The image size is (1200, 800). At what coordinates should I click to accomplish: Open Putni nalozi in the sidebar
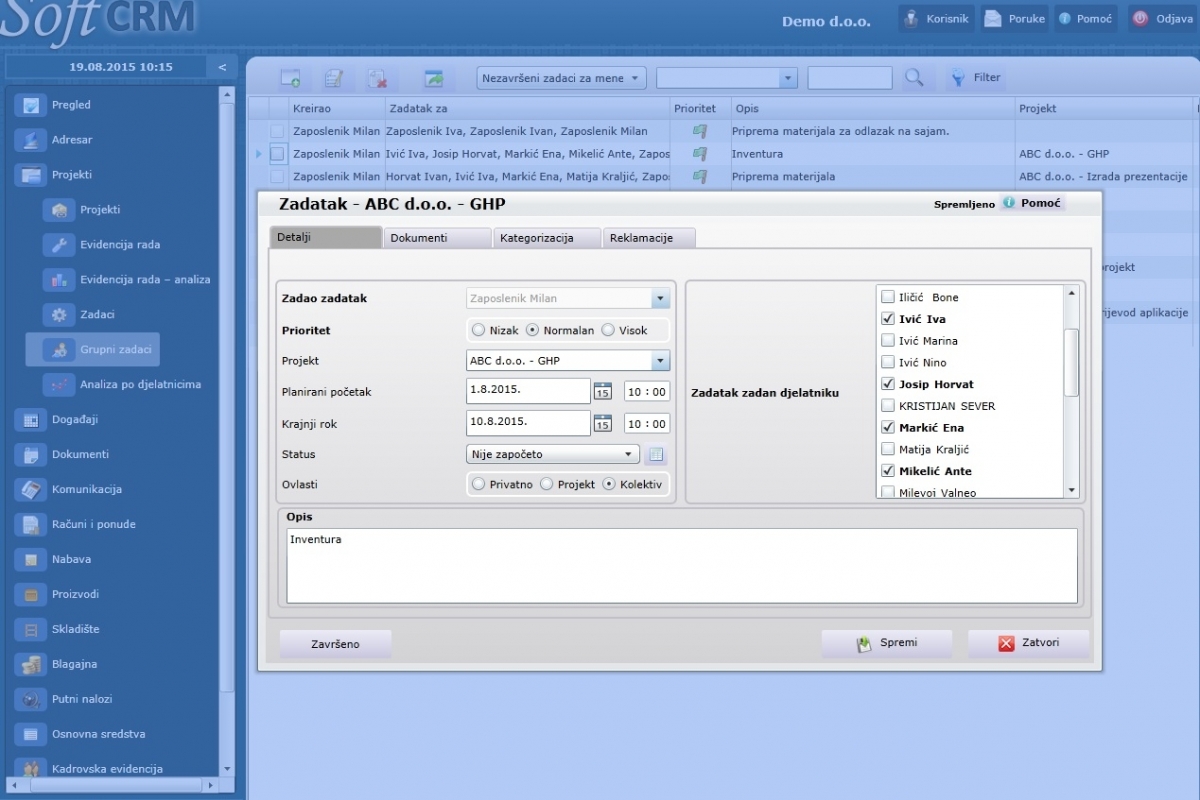click(x=82, y=700)
